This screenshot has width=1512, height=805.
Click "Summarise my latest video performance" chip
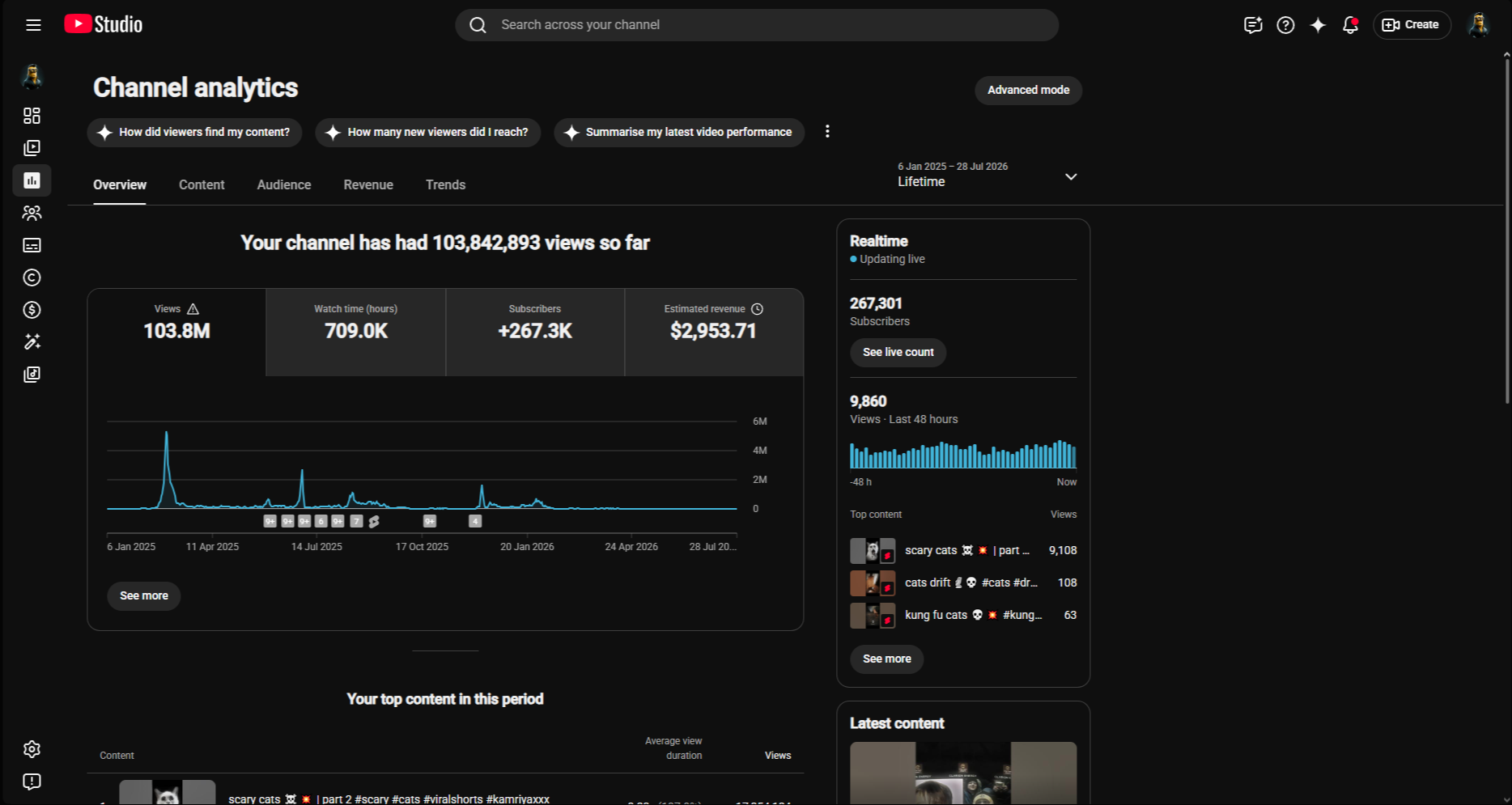[x=679, y=132]
